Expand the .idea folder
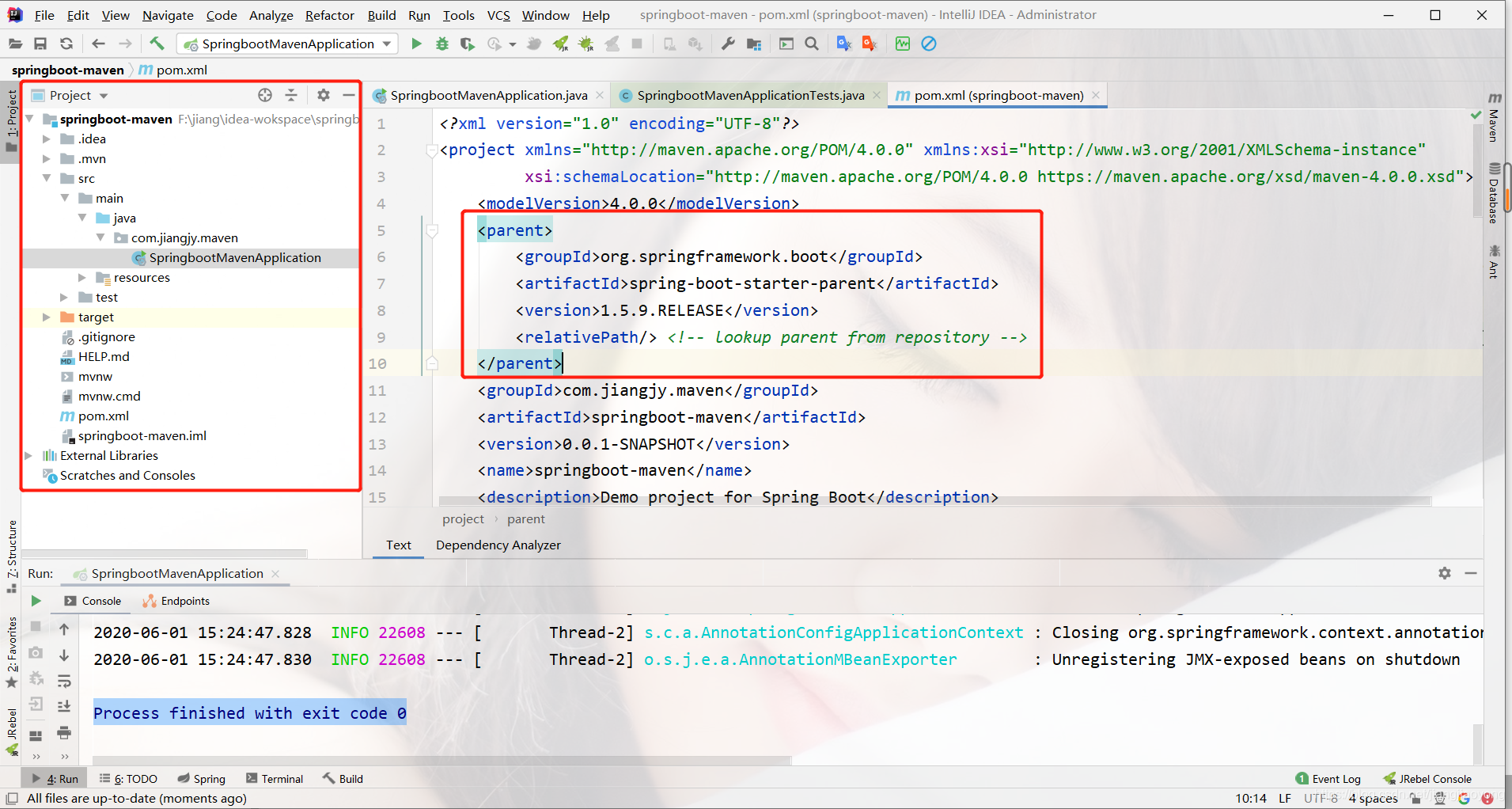 click(x=46, y=139)
